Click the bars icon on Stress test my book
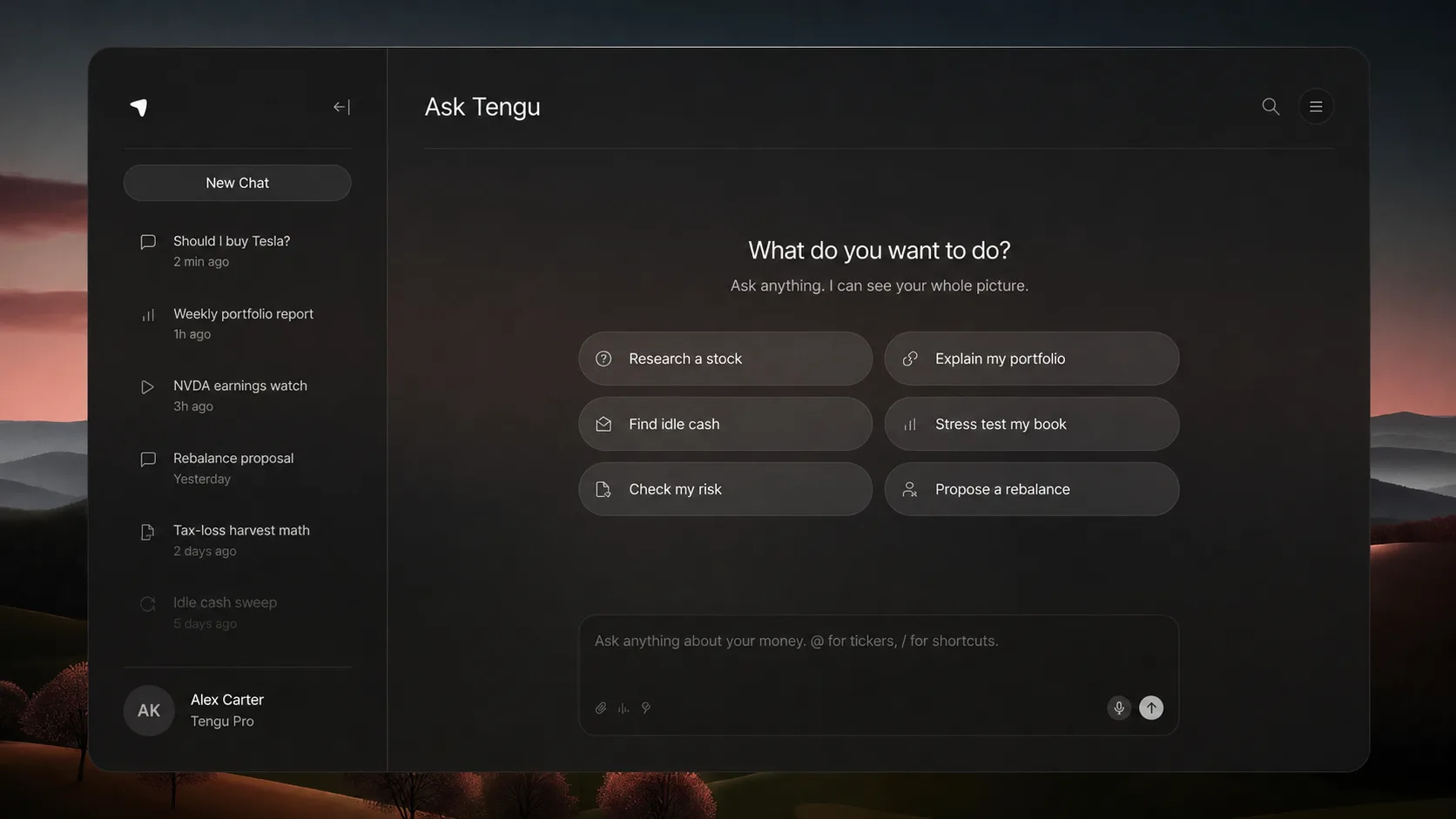The height and width of the screenshot is (819, 1456). [x=910, y=424]
